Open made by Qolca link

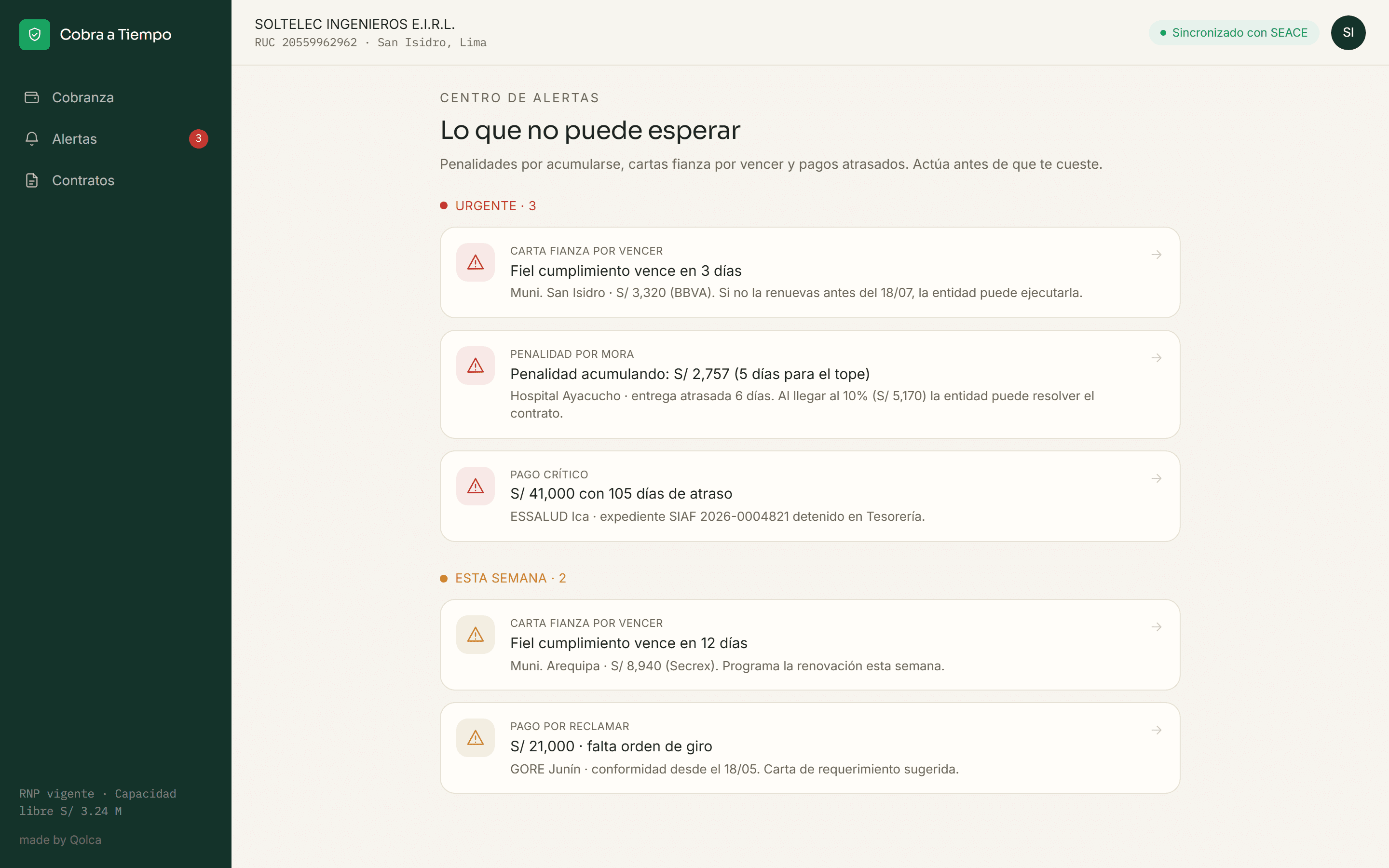(x=60, y=840)
